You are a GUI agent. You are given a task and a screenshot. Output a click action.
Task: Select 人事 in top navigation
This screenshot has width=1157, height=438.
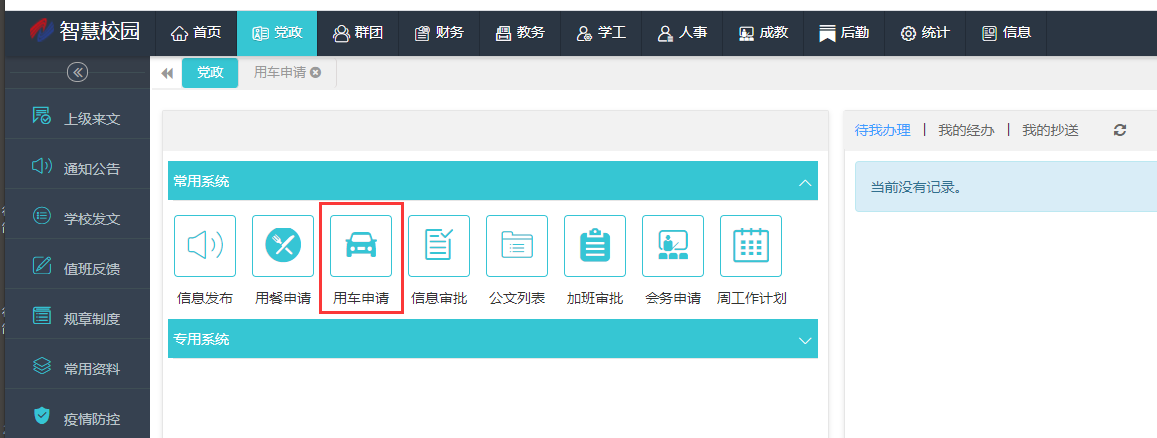[x=683, y=33]
